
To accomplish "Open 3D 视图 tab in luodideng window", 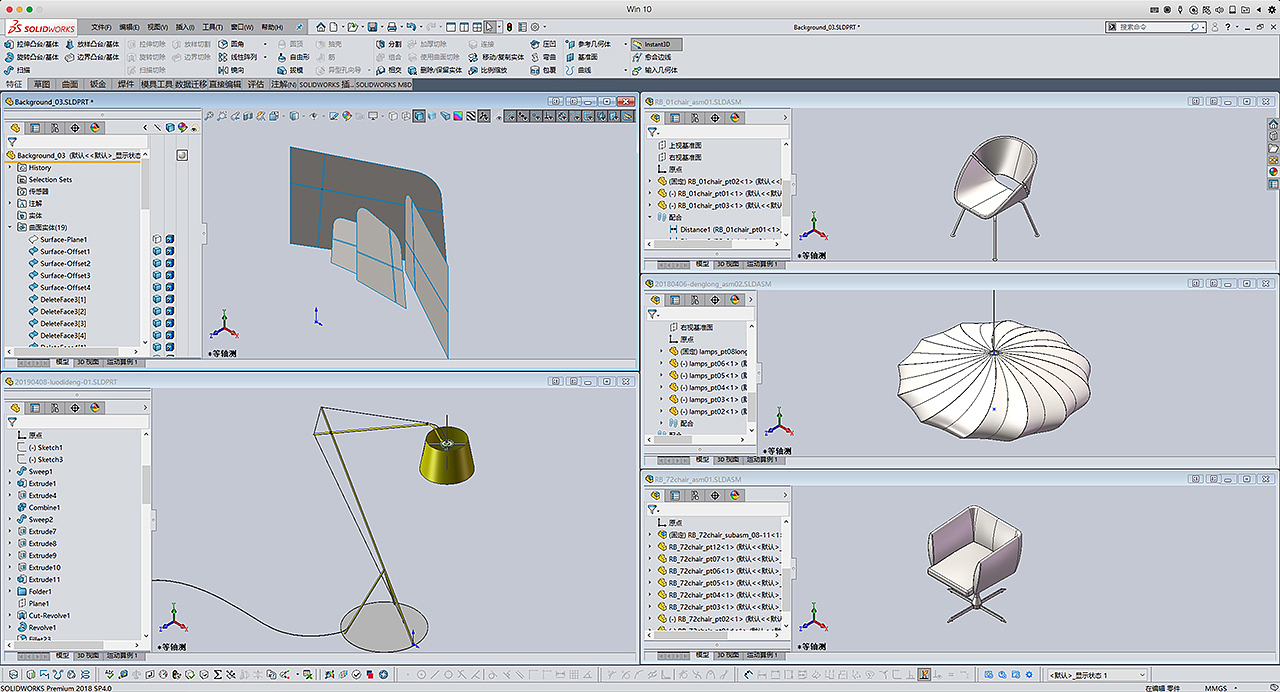I will (88, 656).
